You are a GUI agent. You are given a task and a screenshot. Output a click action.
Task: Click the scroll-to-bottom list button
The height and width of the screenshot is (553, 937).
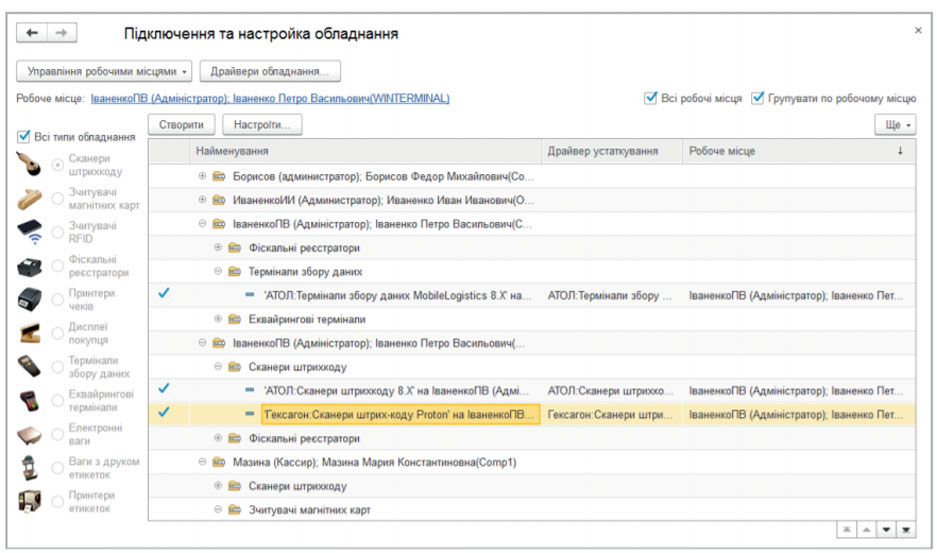tap(906, 530)
